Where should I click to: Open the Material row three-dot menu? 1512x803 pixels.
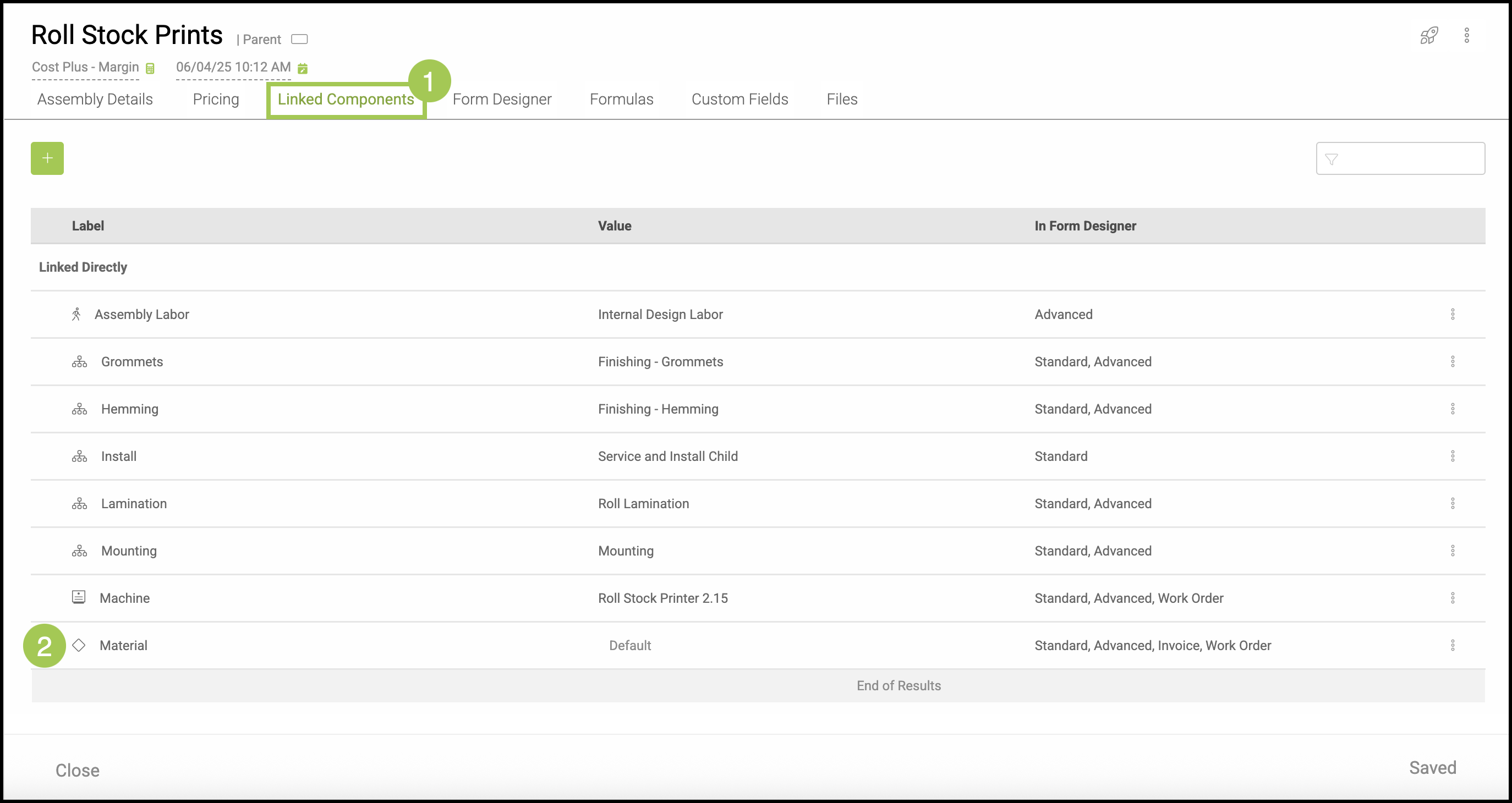click(1452, 645)
